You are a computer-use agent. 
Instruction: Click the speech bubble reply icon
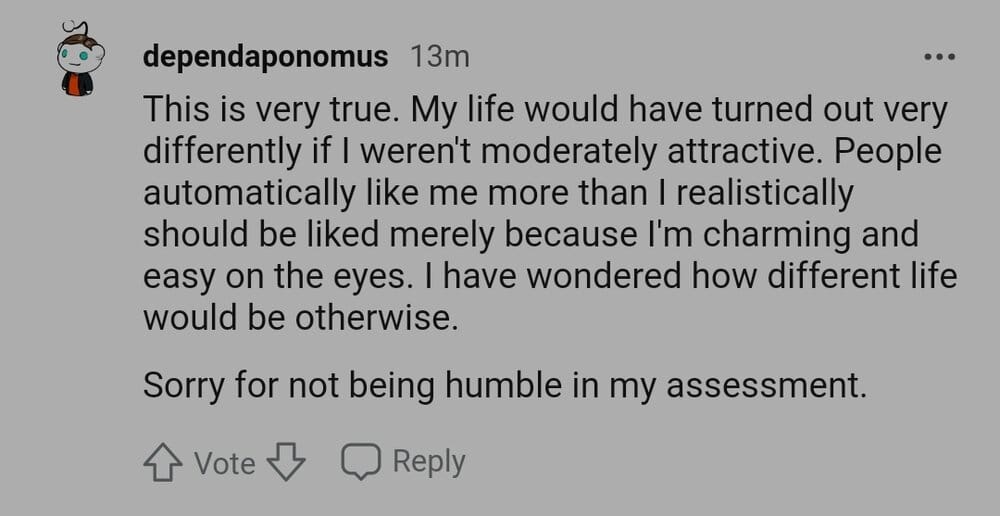pos(359,461)
